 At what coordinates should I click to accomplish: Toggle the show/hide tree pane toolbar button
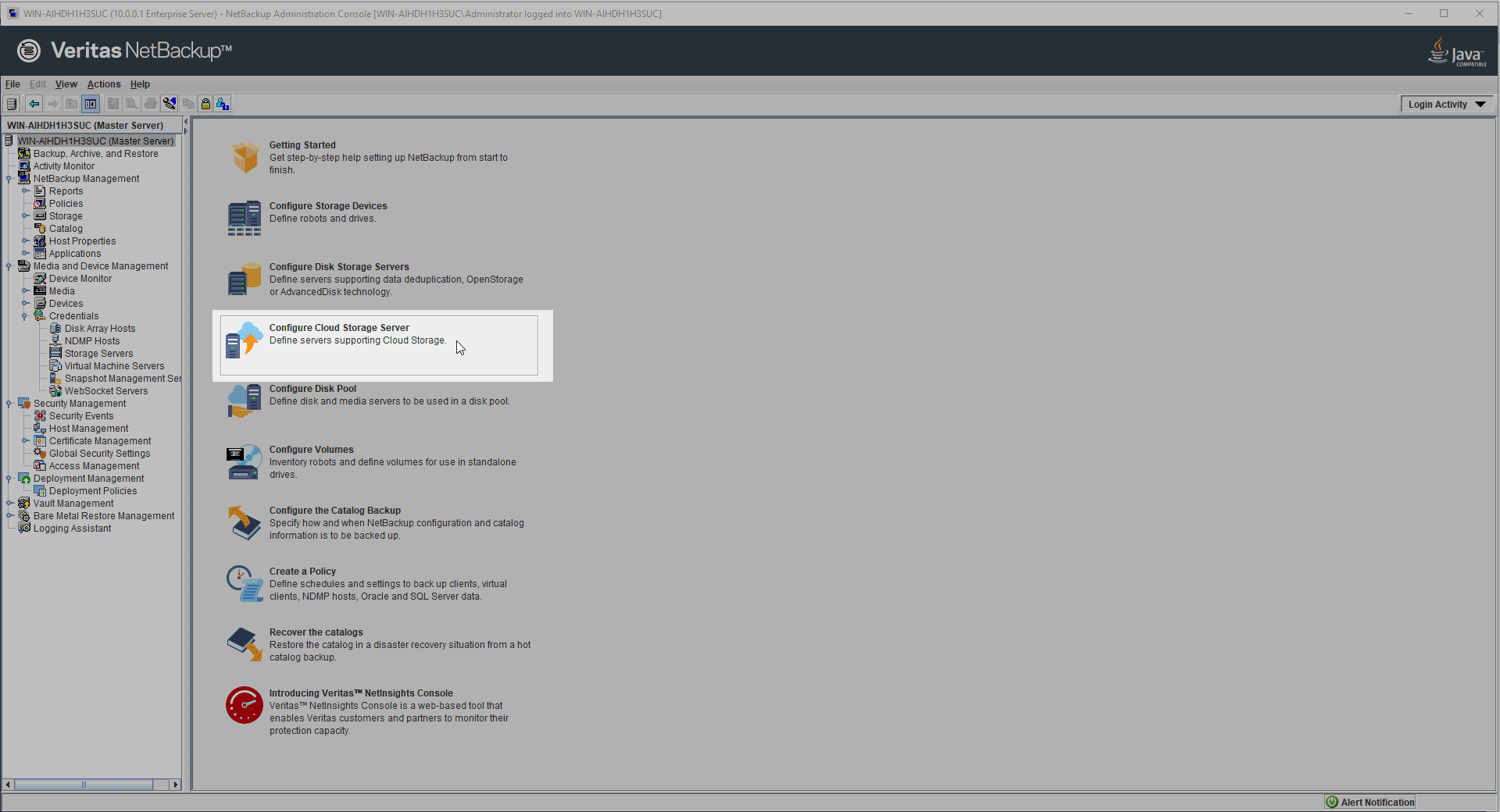[x=91, y=104]
